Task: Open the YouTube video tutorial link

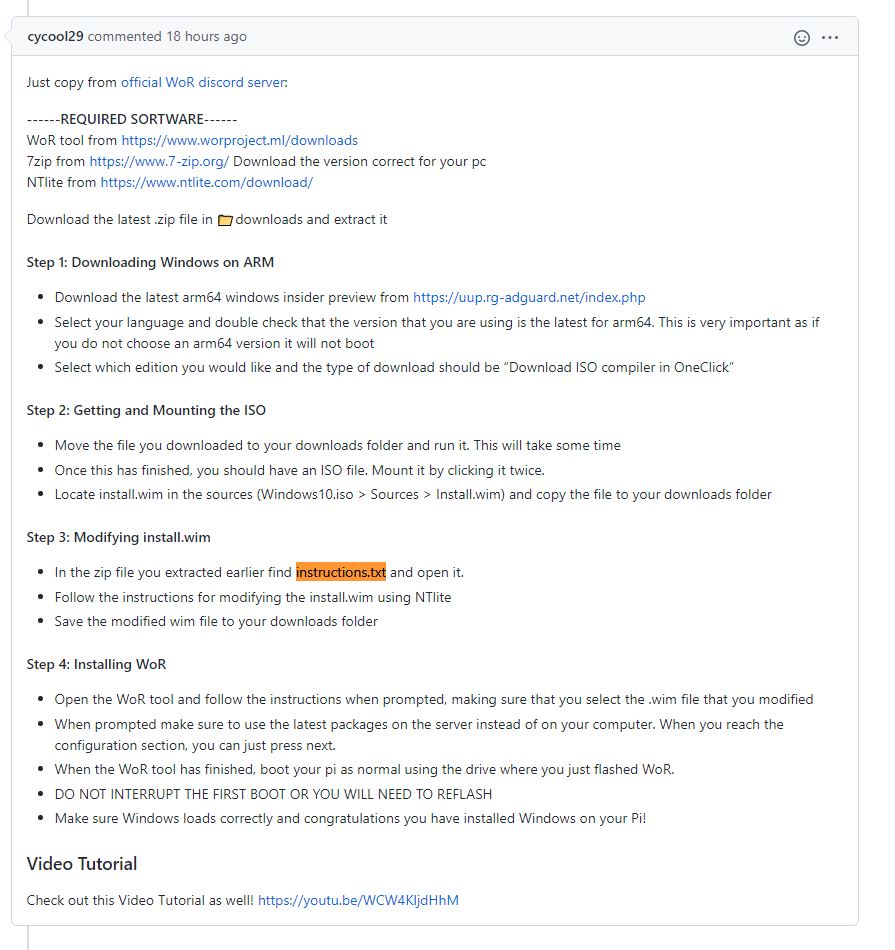Action: click(358, 900)
